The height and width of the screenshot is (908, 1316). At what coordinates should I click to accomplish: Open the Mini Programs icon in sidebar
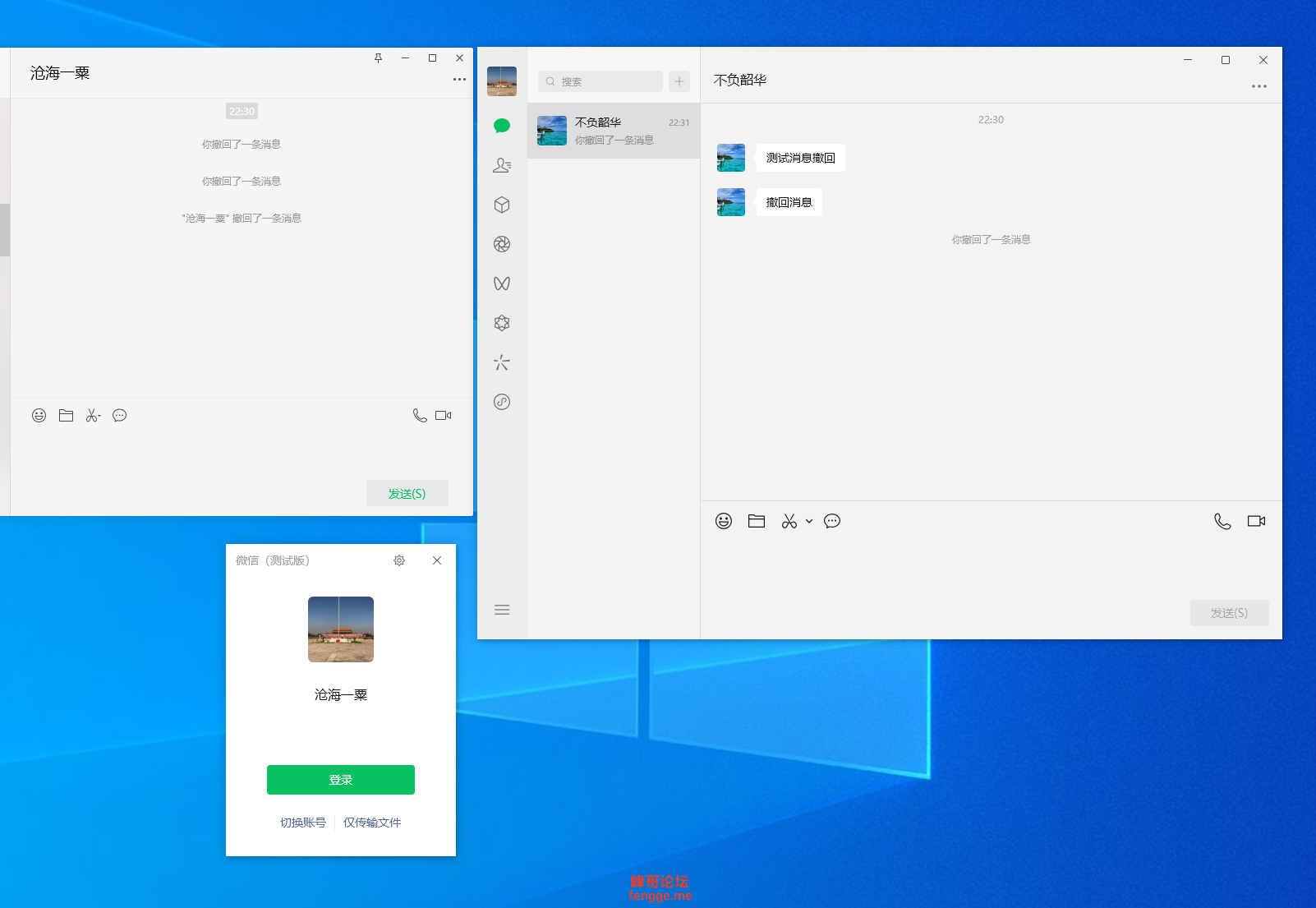[x=502, y=402]
